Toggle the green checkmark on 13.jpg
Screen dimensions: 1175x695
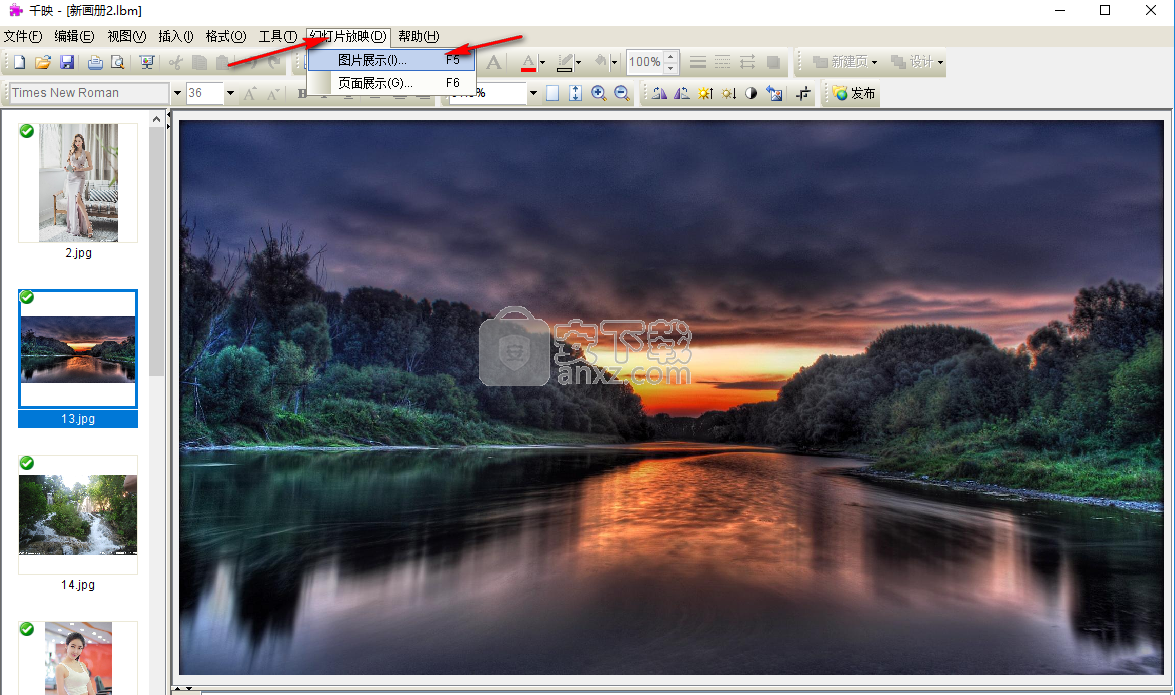coord(27,297)
